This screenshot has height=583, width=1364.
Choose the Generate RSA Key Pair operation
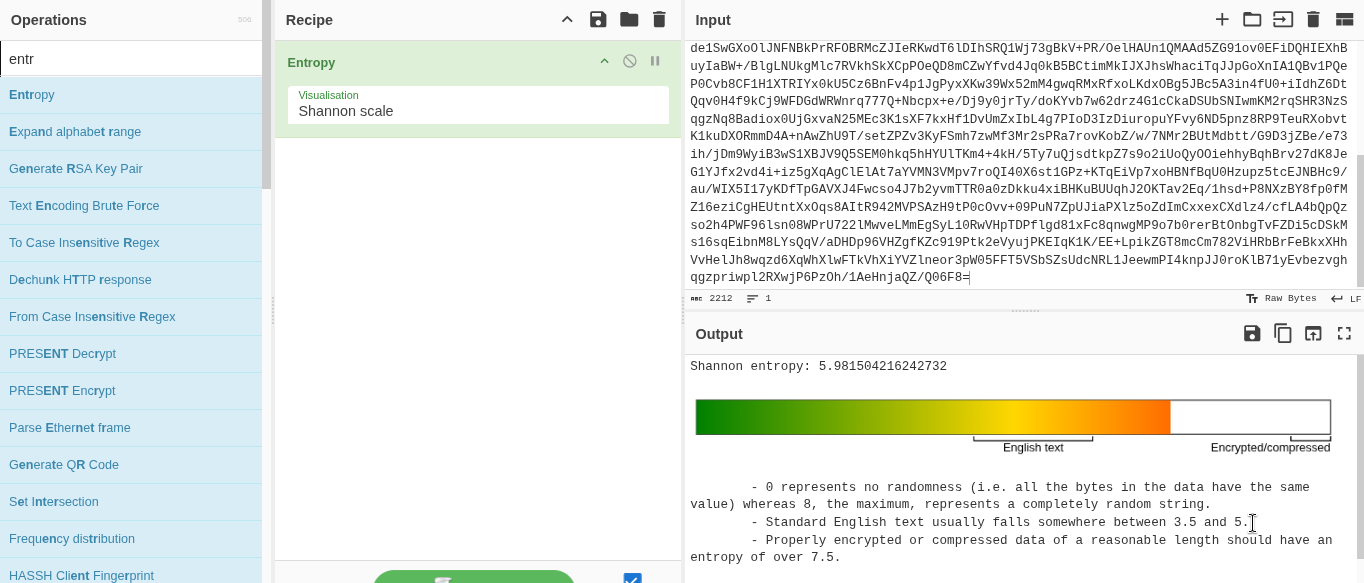click(x=131, y=169)
